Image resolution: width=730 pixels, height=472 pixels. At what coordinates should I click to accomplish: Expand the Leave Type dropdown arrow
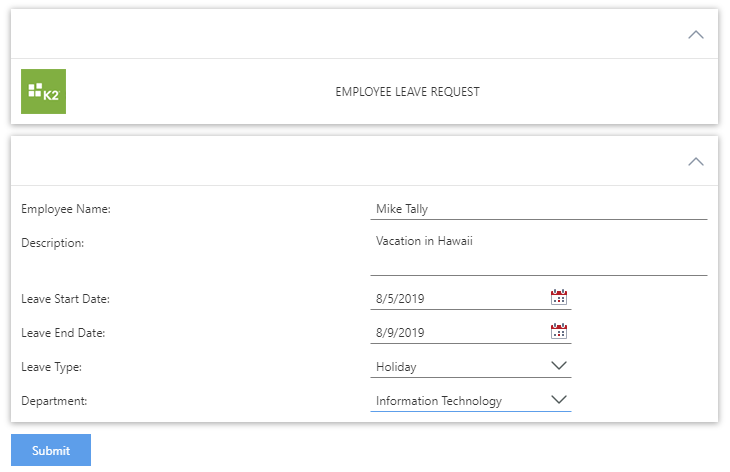point(559,366)
